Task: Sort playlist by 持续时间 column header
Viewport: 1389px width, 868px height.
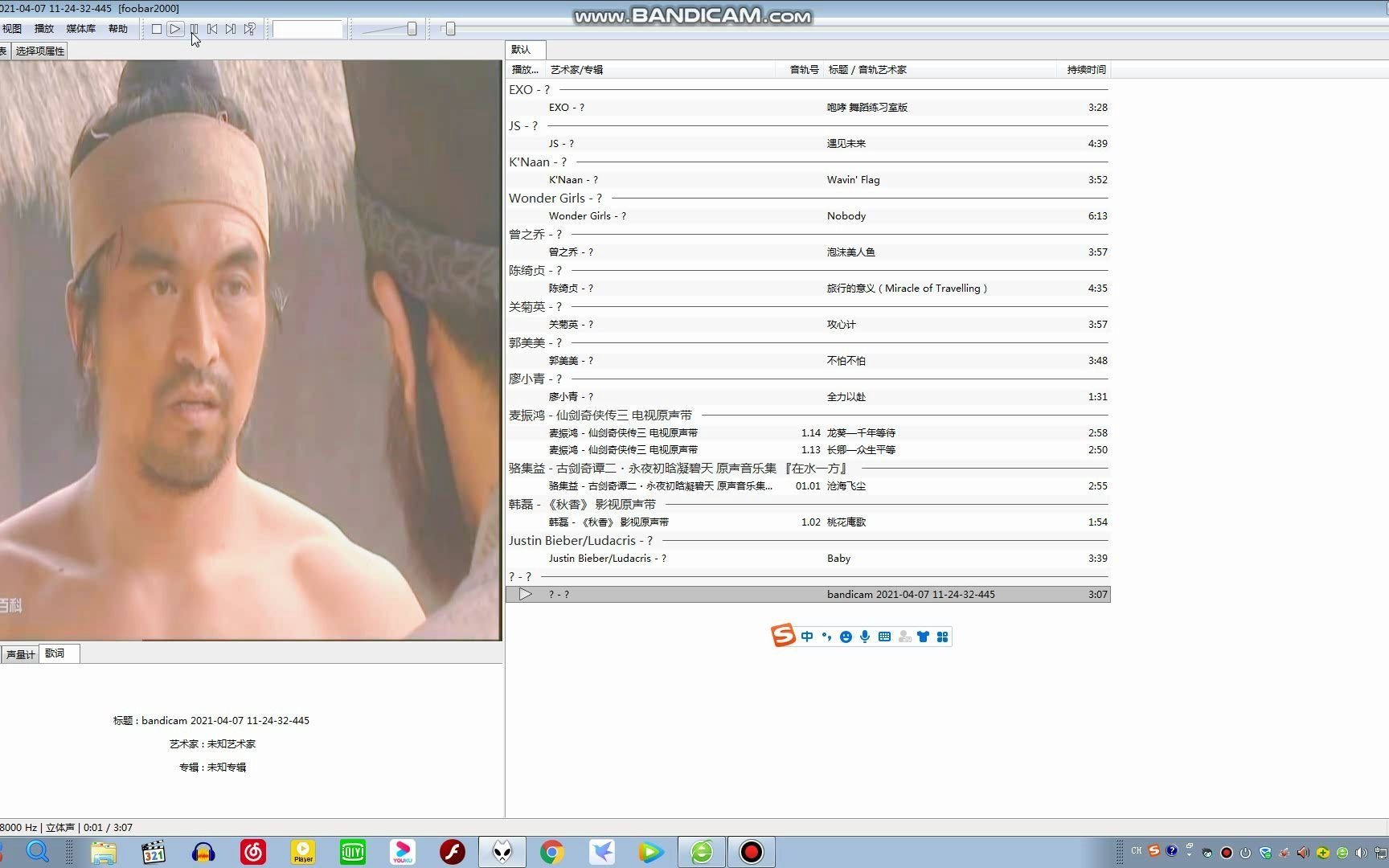Action: pyautogui.click(x=1084, y=70)
